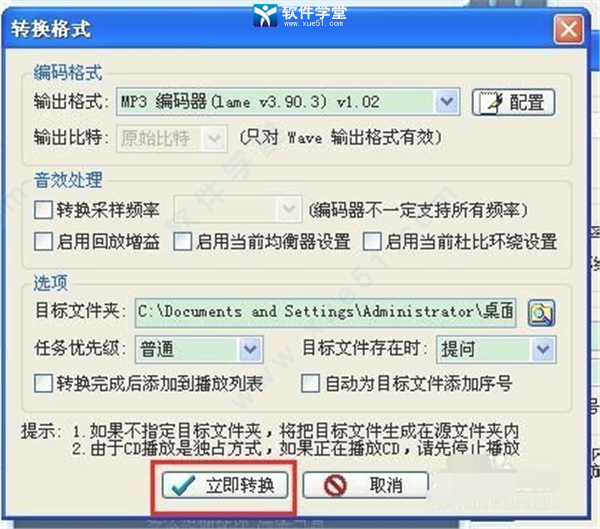Click the red prohibition icon for 取消

335,485
